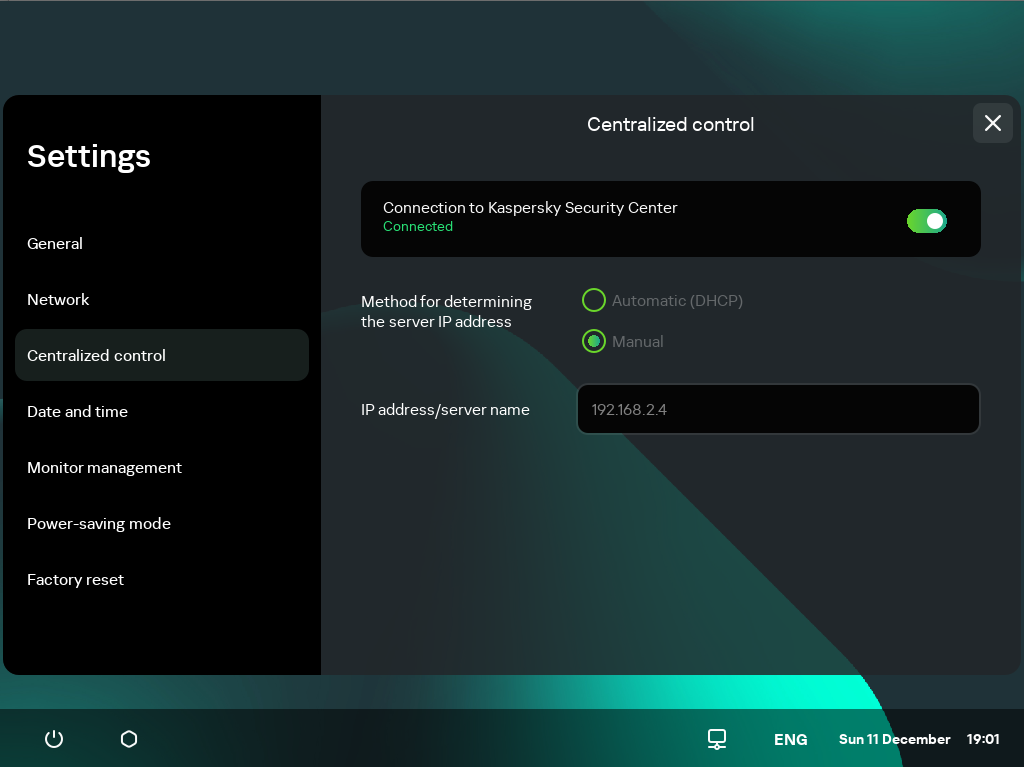This screenshot has height=767, width=1024.
Task: Open the General settings section
Action: [x=55, y=243]
